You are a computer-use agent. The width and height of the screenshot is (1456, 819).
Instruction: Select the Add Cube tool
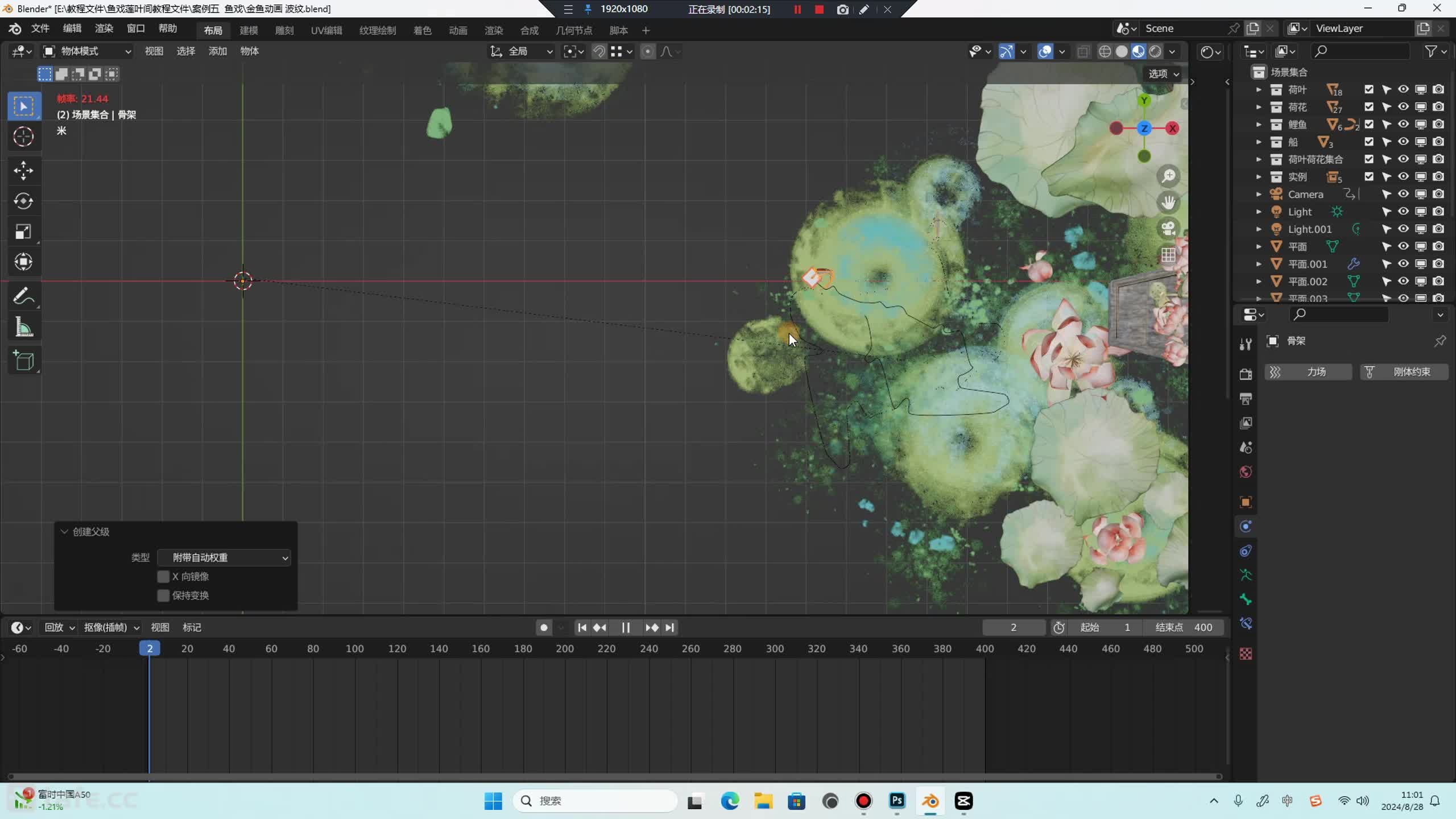pos(23,361)
